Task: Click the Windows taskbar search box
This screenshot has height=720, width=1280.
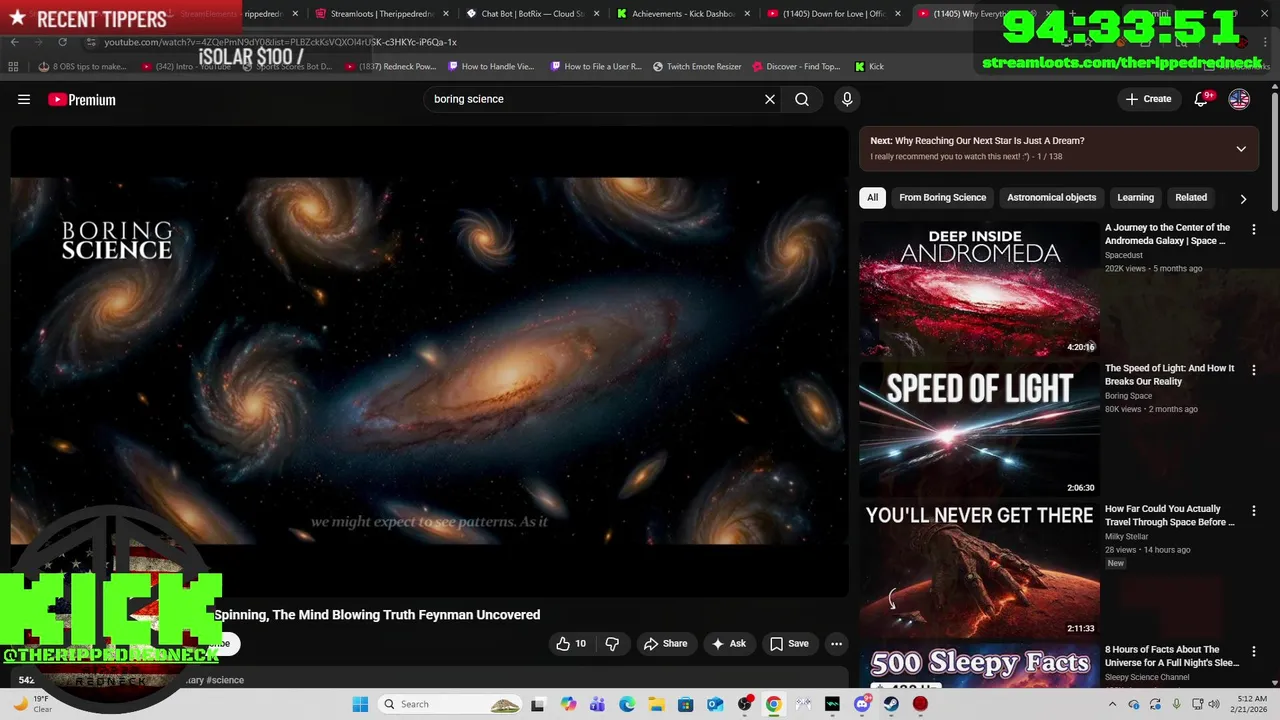Action: 451,704
